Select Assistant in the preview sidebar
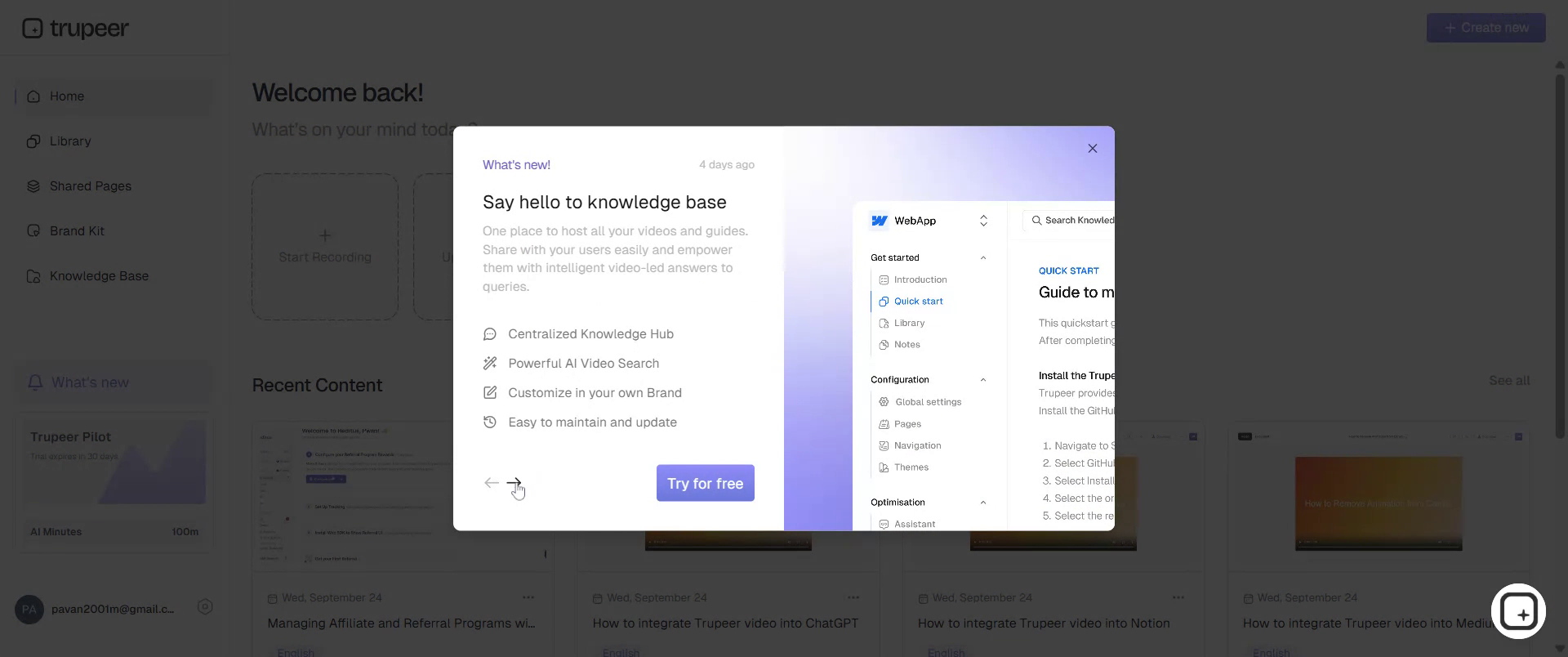1568x657 pixels. [906, 524]
